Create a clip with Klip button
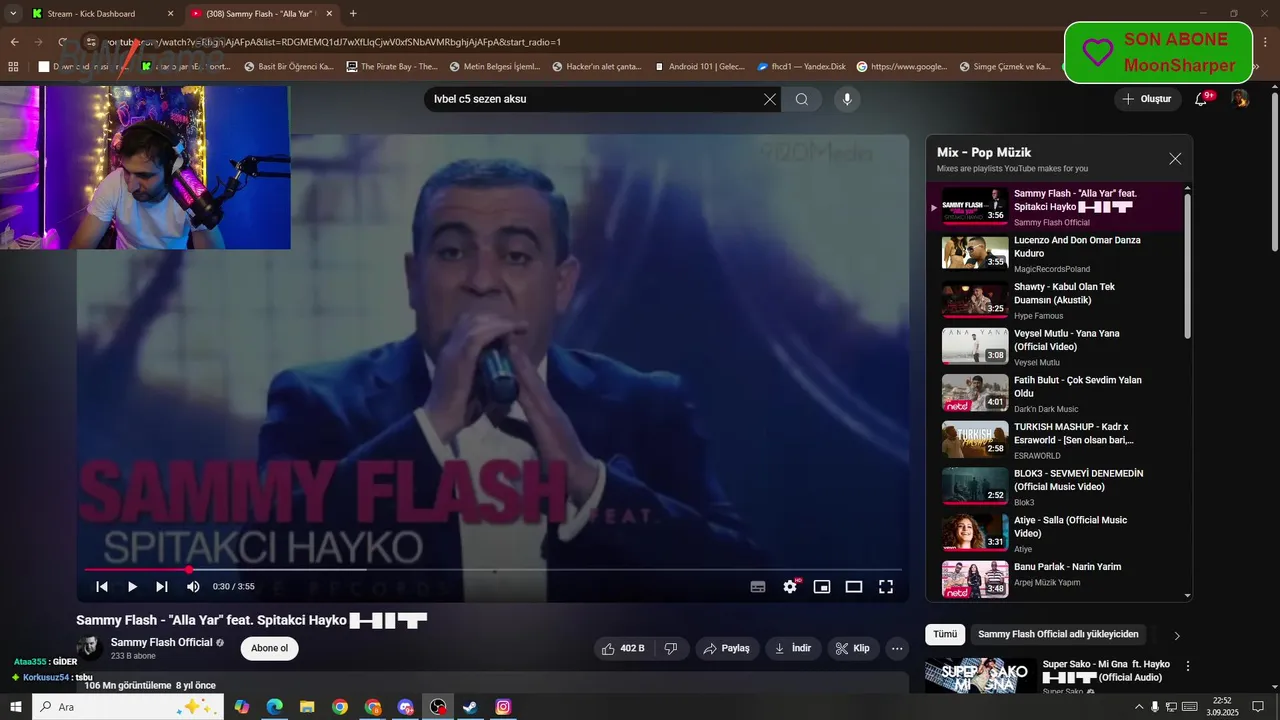The image size is (1280, 720). pos(853,648)
